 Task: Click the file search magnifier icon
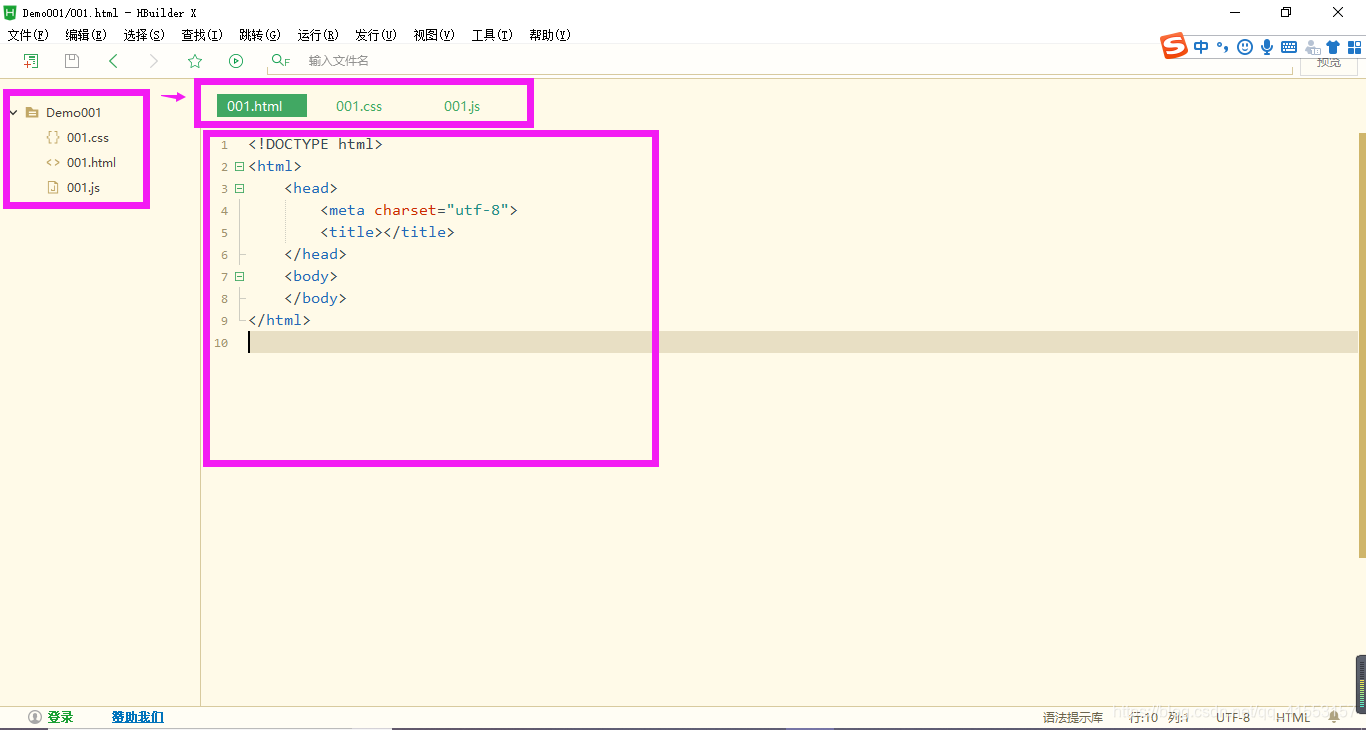pyautogui.click(x=280, y=61)
